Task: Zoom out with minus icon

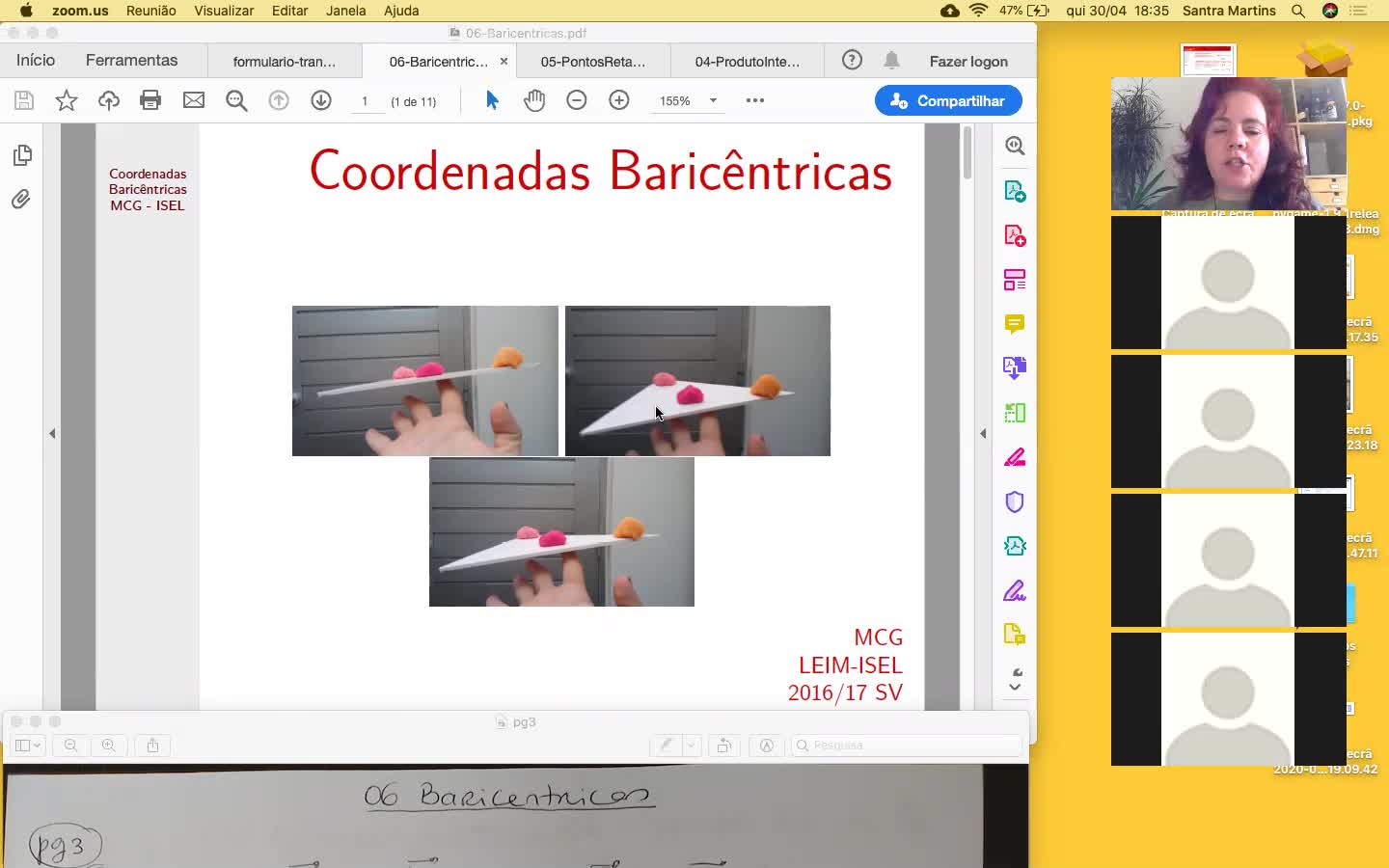Action: click(577, 100)
